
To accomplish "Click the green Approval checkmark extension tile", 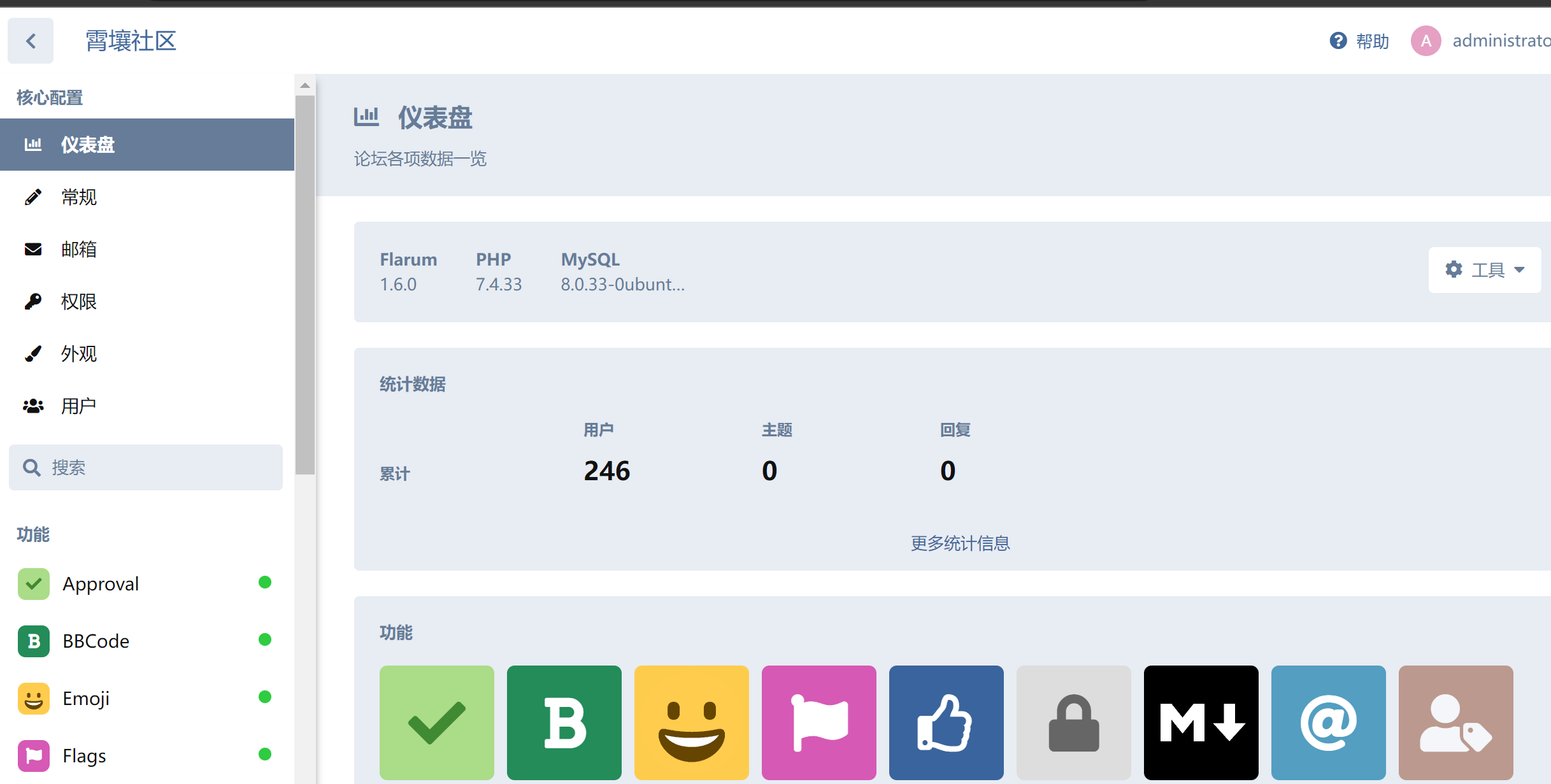I will (436, 722).
